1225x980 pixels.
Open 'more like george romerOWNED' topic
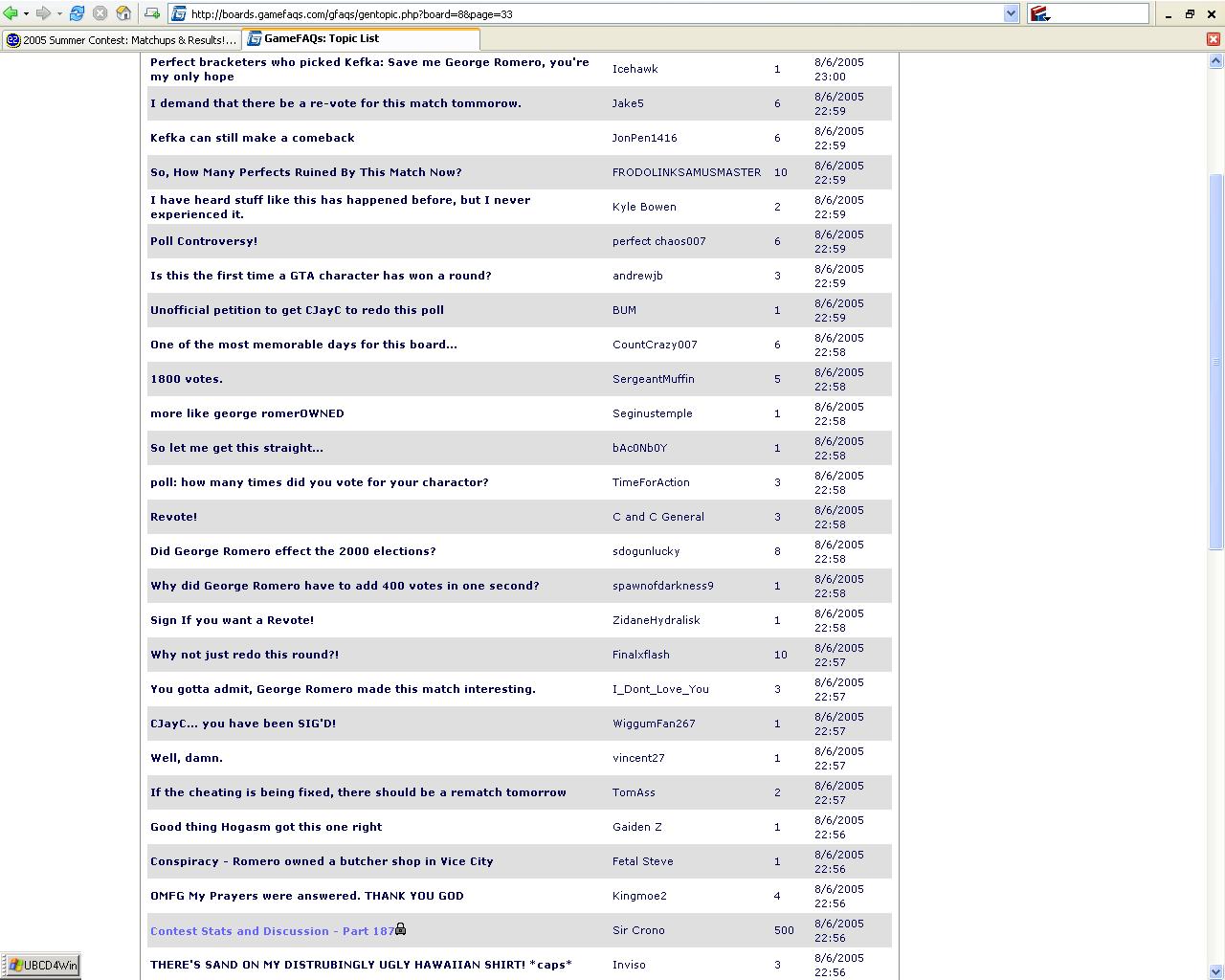247,413
